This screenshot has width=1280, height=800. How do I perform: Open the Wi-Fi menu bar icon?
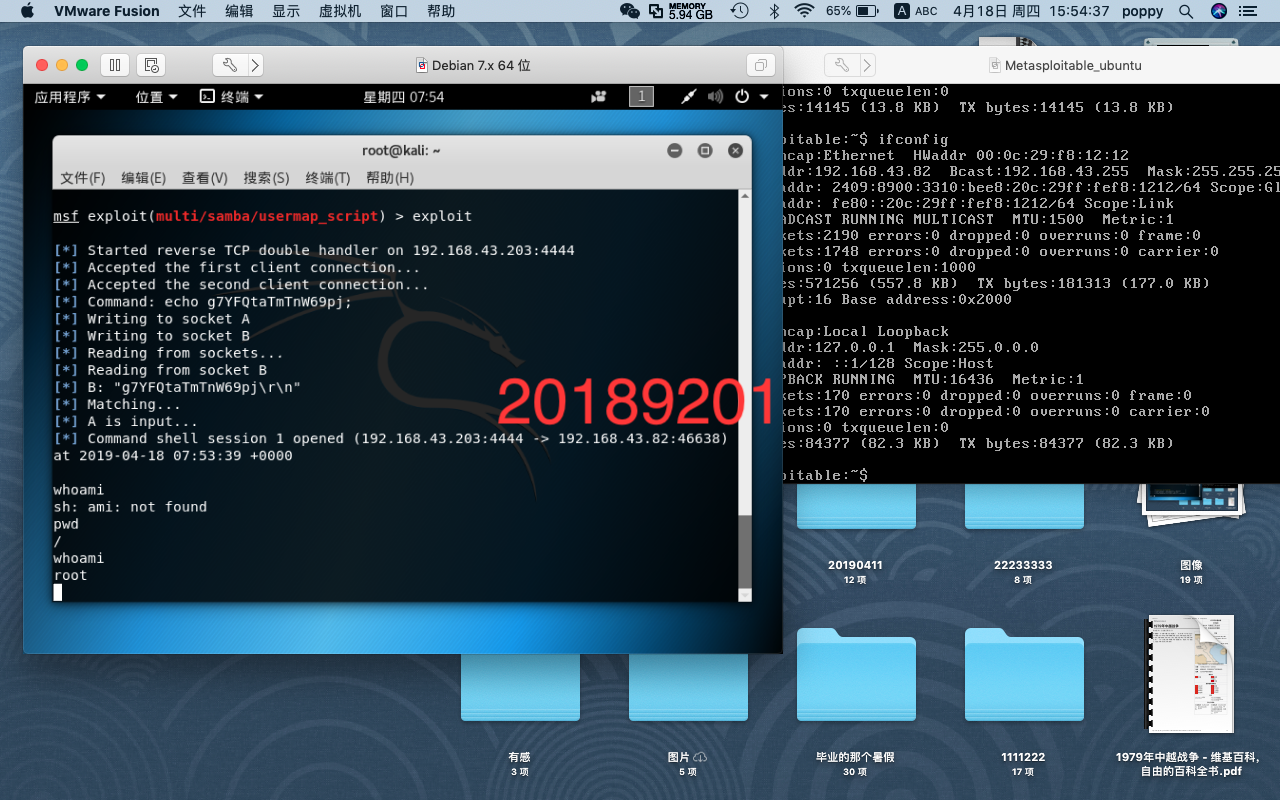tap(805, 11)
